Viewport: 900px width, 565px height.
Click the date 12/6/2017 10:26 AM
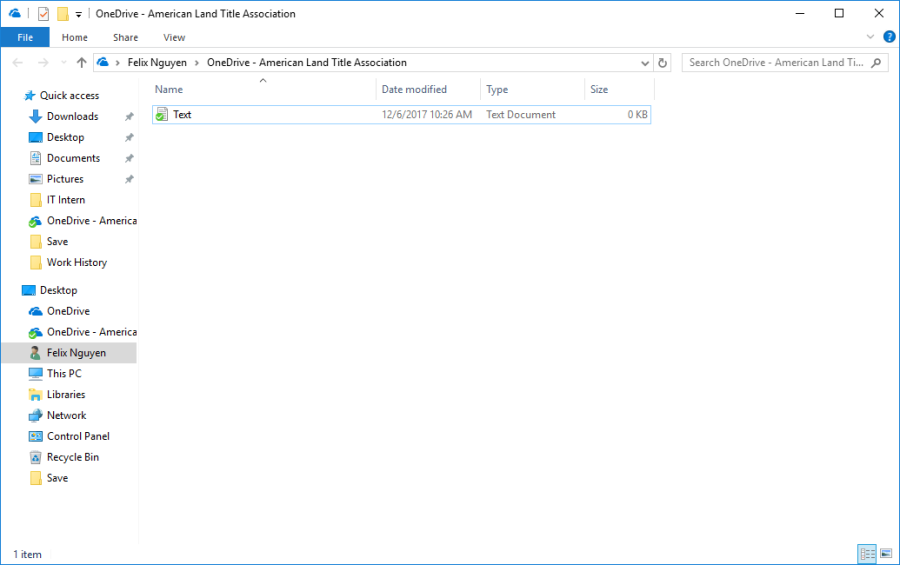pyautogui.click(x=426, y=114)
